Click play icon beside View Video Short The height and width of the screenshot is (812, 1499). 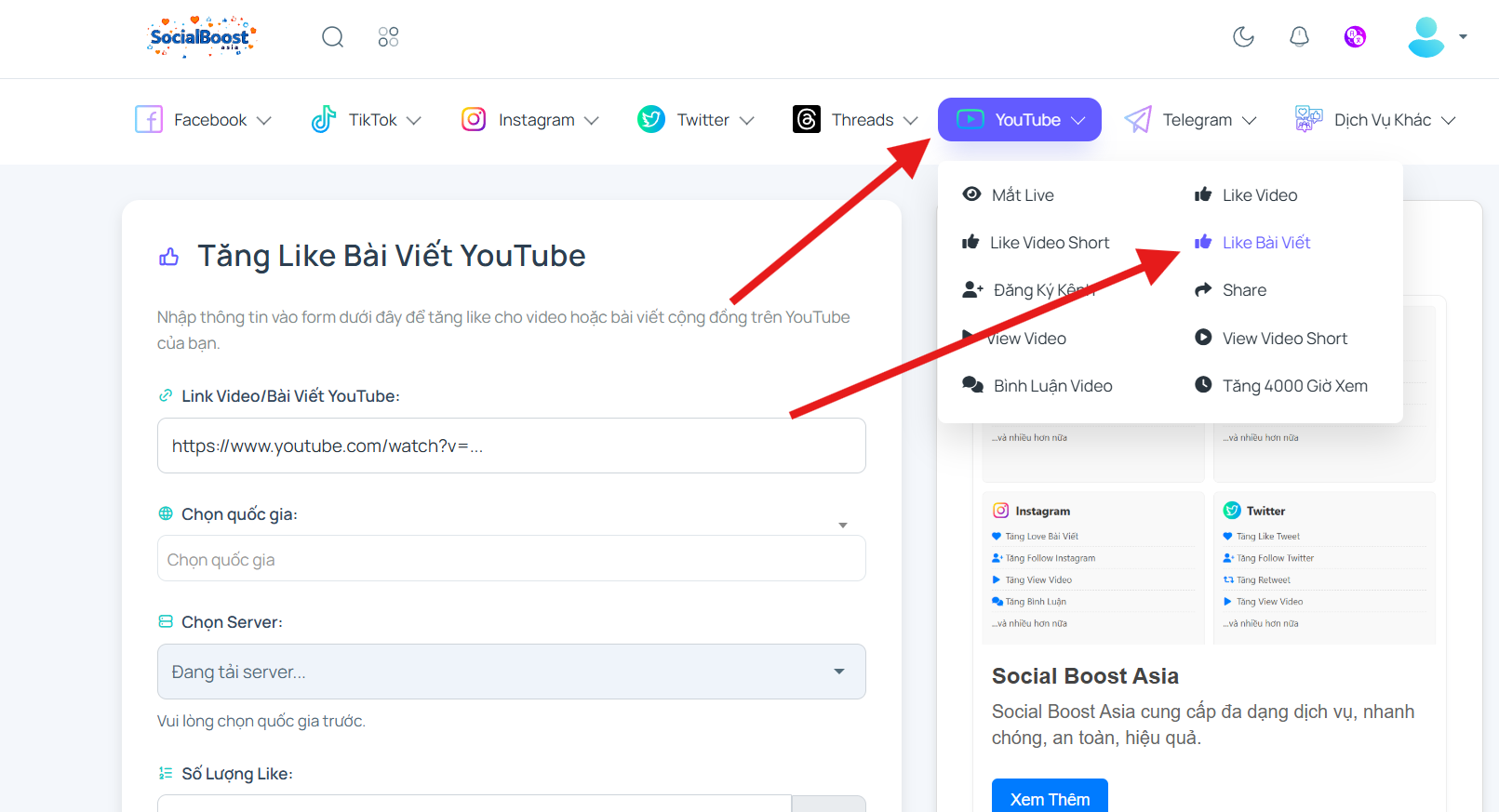coord(1203,337)
